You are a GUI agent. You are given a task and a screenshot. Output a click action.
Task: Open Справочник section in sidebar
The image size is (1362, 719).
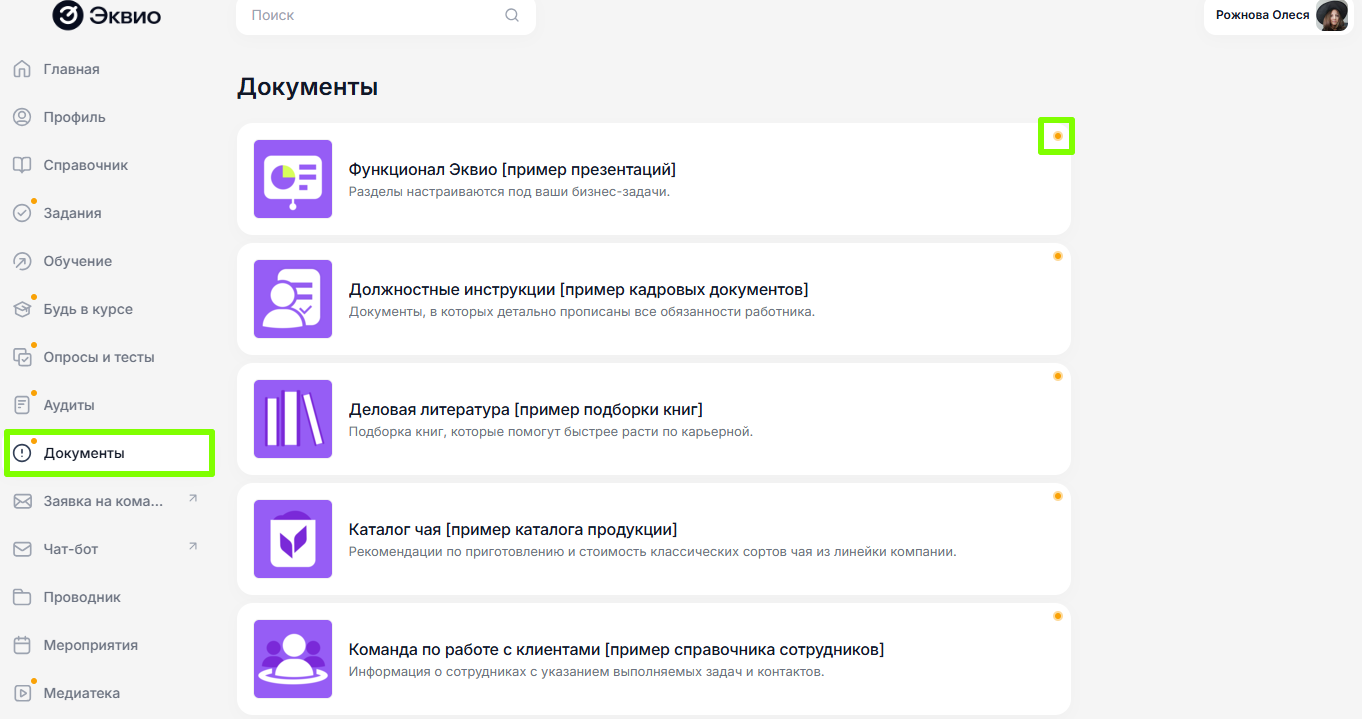[85, 165]
